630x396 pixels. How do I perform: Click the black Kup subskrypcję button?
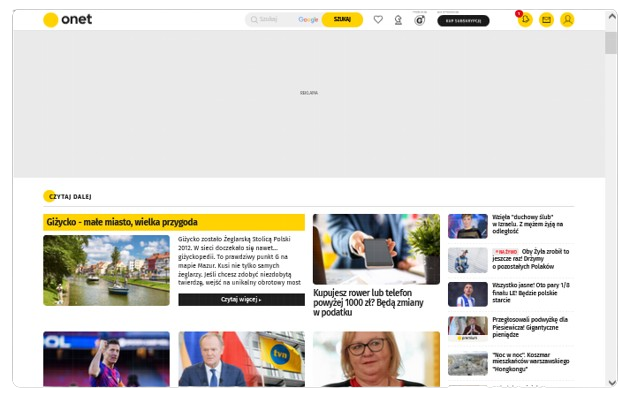click(463, 20)
